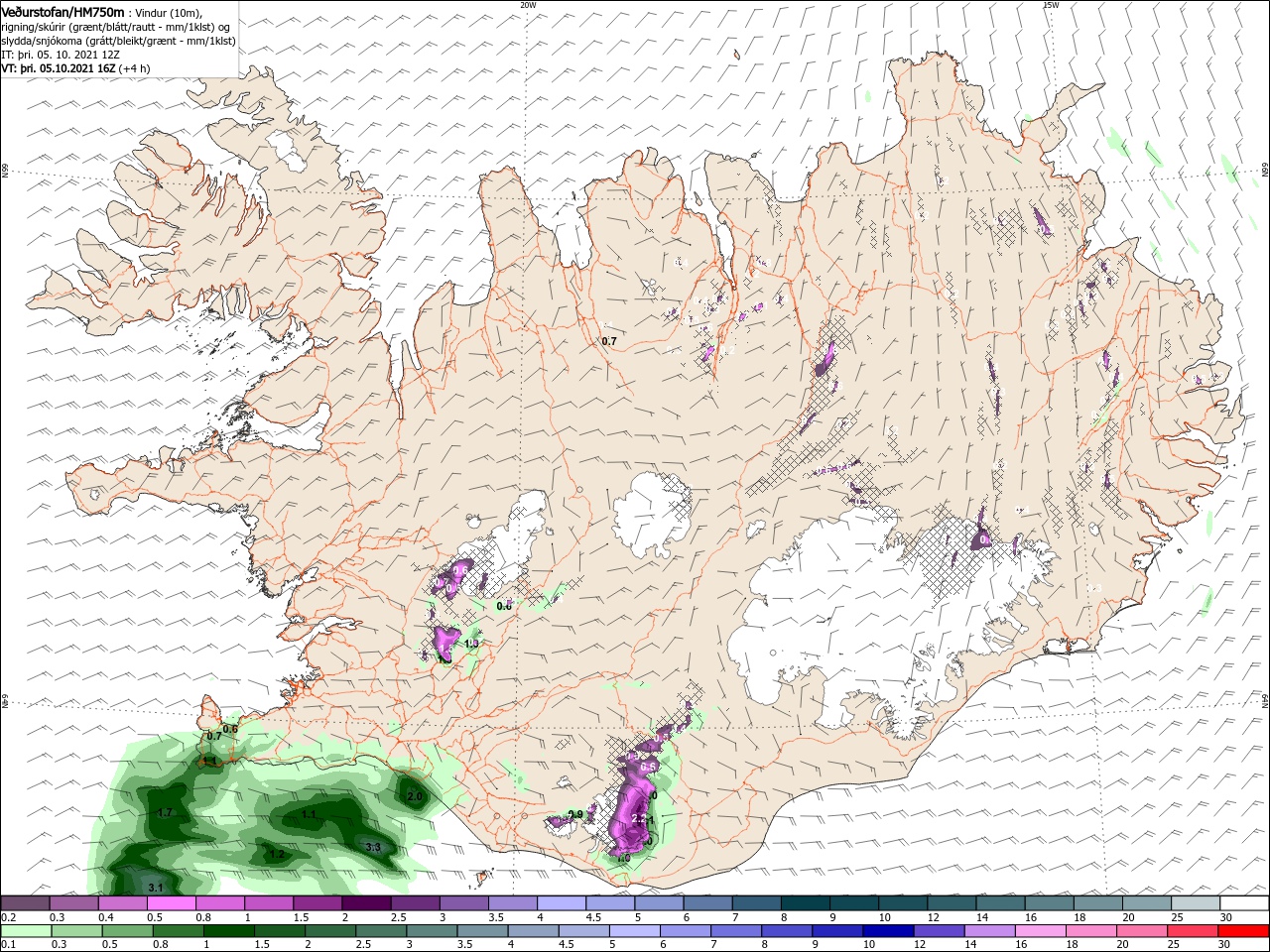Click the 0.9 value in South Iceland
The height and width of the screenshot is (952, 1270).
575,814
